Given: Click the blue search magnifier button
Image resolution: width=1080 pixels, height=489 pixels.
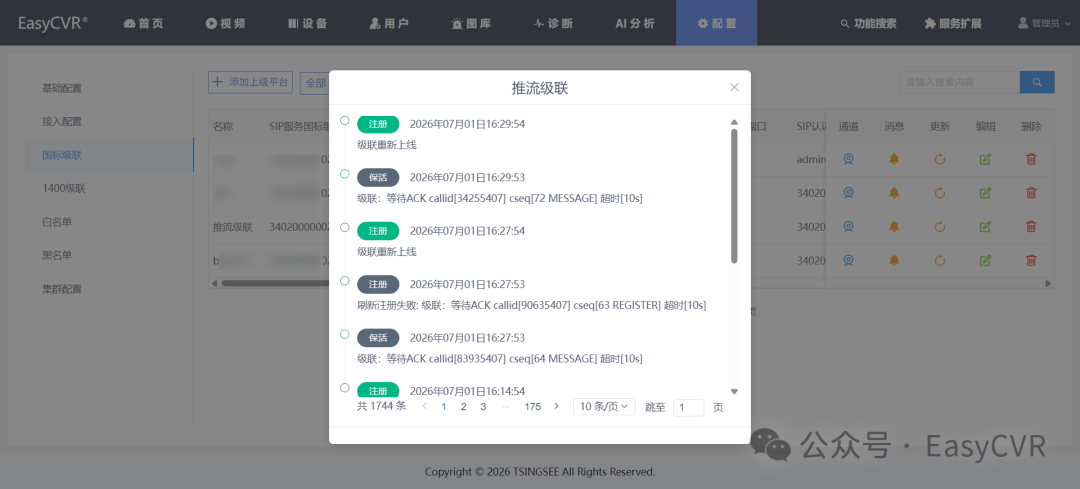Looking at the screenshot, I should coord(1037,82).
